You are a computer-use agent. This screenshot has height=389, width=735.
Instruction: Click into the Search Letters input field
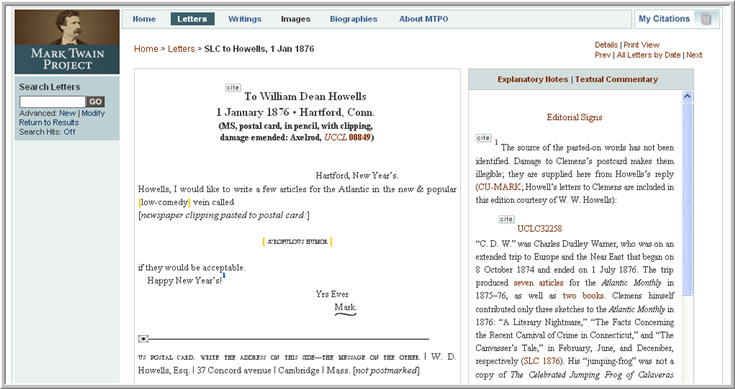(x=52, y=102)
